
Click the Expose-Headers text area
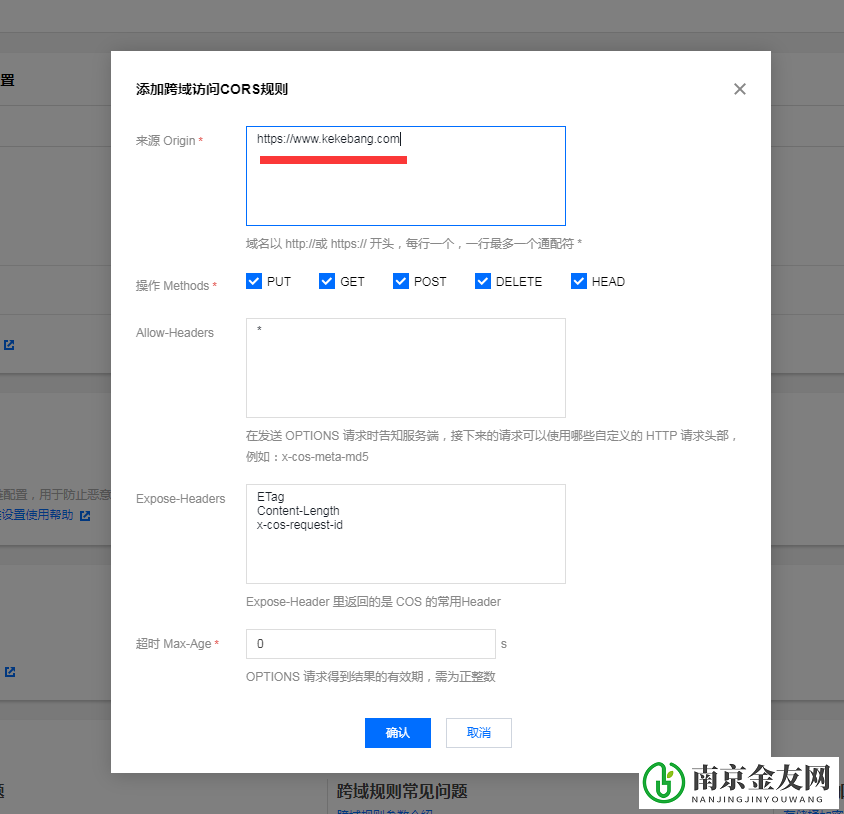[405, 534]
